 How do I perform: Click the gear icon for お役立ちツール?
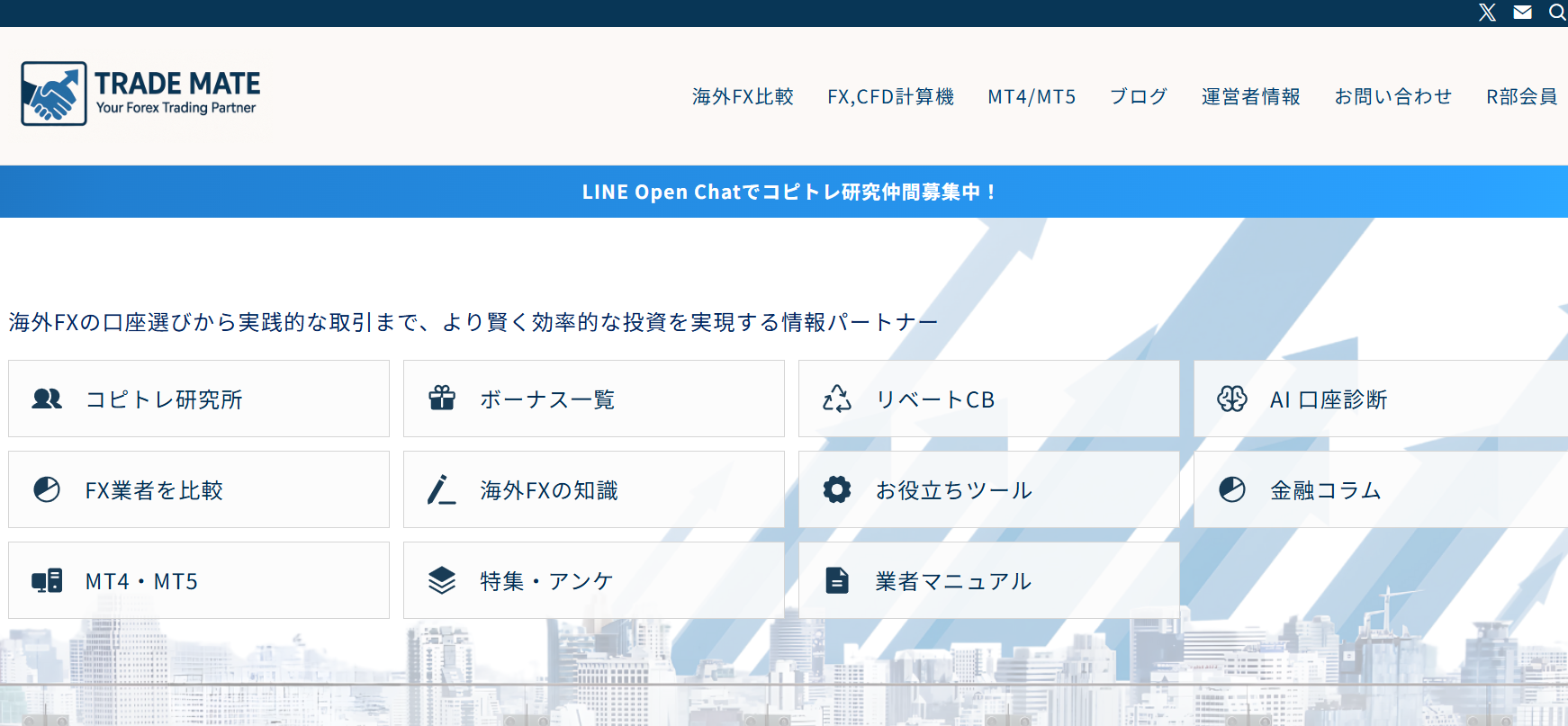[837, 489]
